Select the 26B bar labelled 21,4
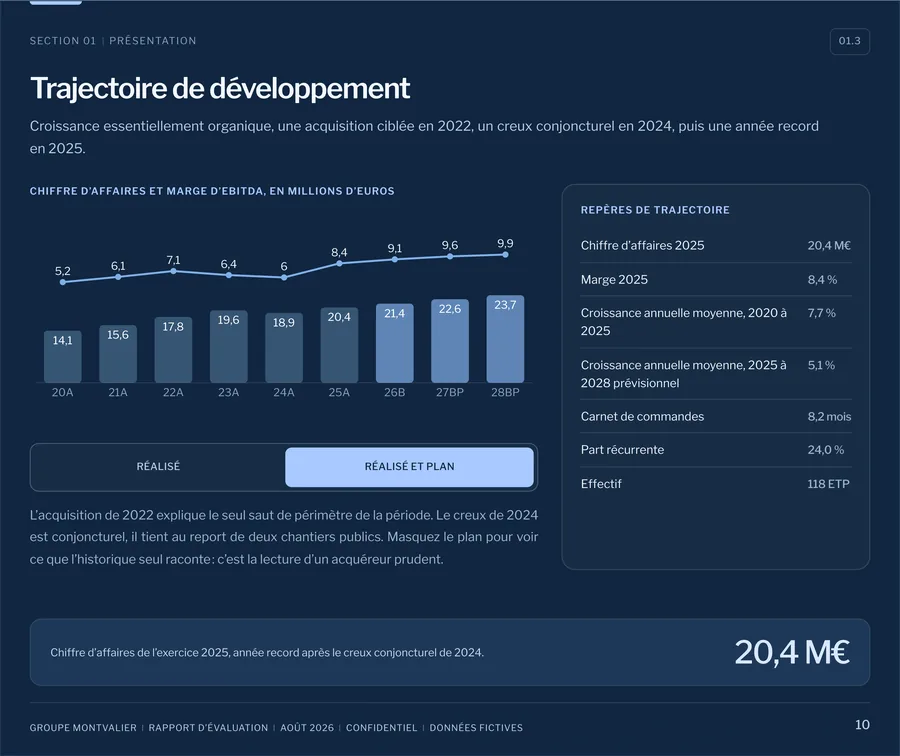The height and width of the screenshot is (756, 900). [394, 343]
